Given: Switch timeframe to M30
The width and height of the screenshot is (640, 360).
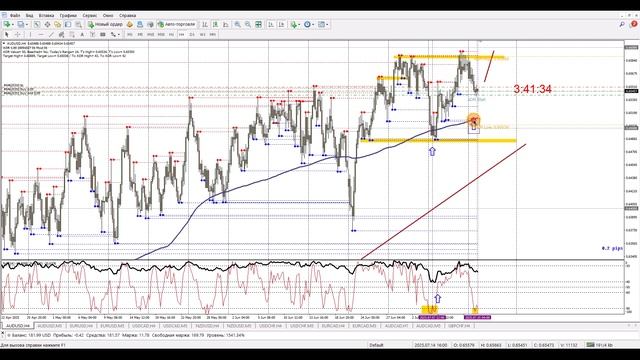Looking at the screenshot, I should click(161, 35).
